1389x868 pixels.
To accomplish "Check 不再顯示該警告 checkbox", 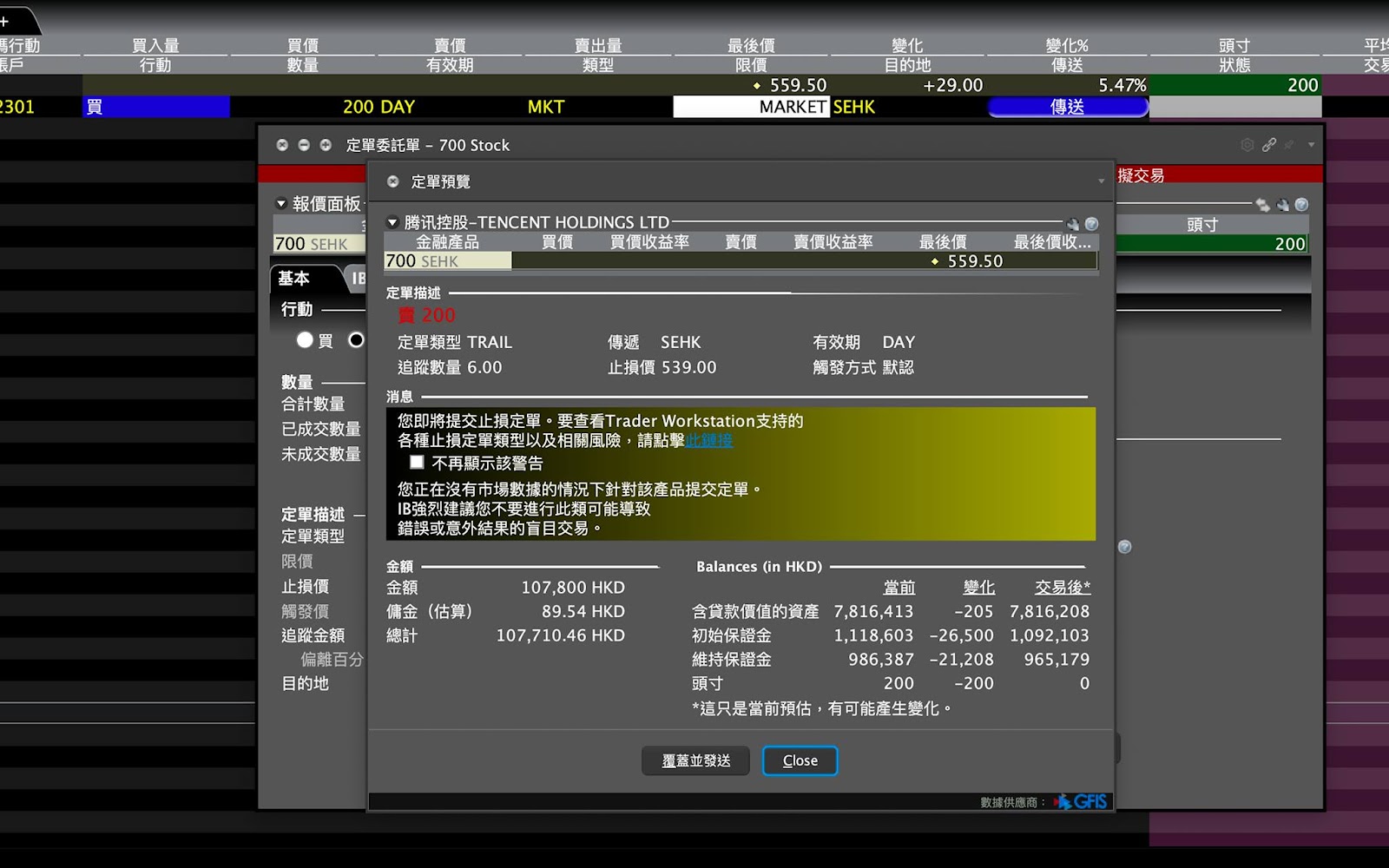I will click(417, 463).
